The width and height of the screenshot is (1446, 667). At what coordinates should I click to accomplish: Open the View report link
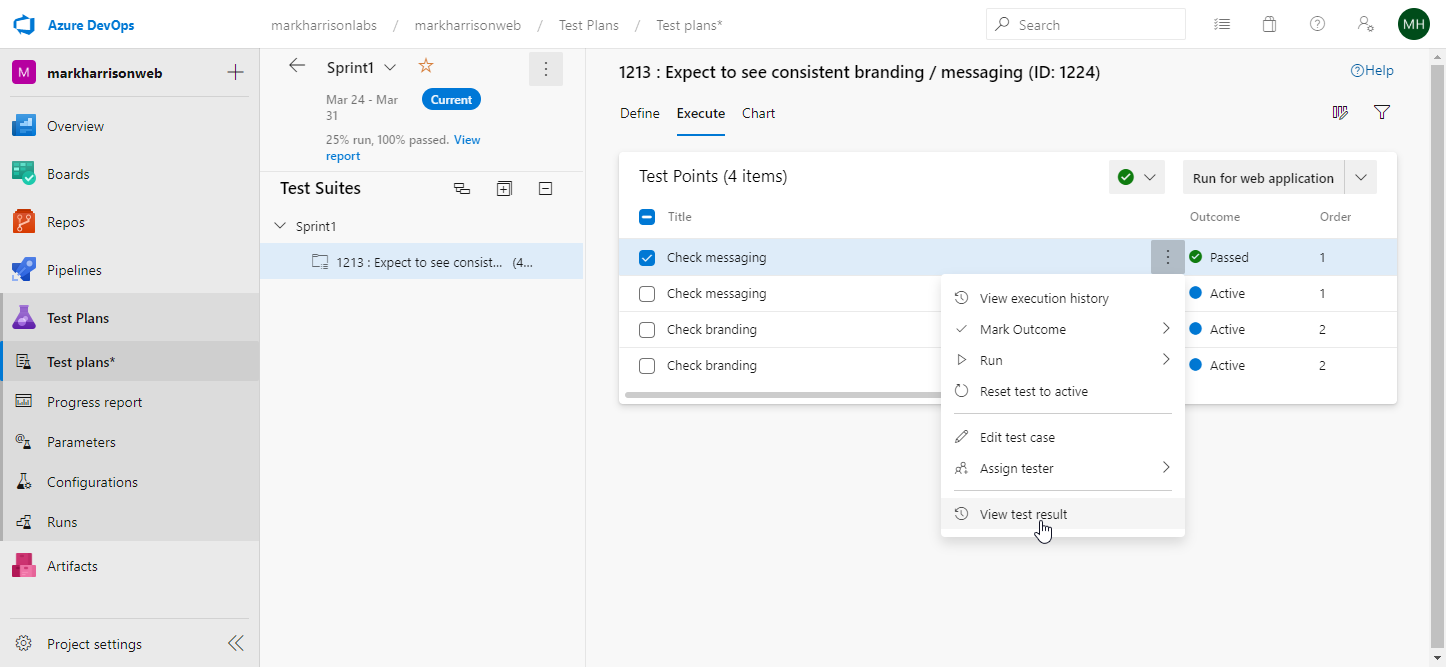466,140
